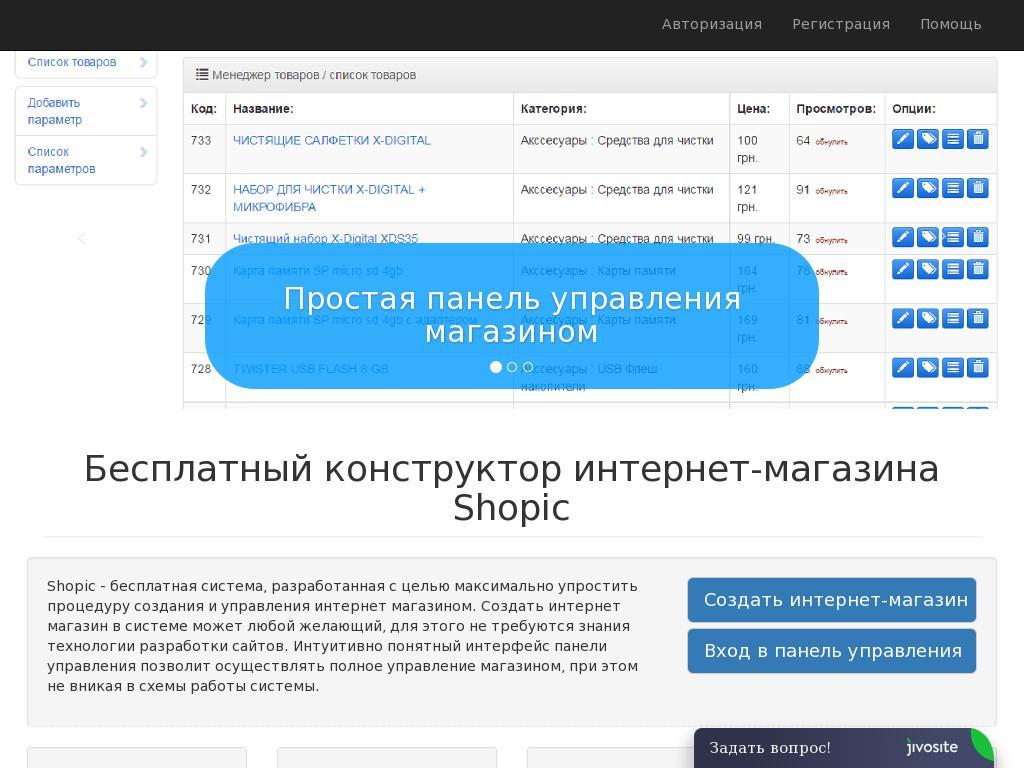Viewport: 1024px width, 768px height.
Task: Click the Менеджер товаров list icon header
Action: click(202, 74)
